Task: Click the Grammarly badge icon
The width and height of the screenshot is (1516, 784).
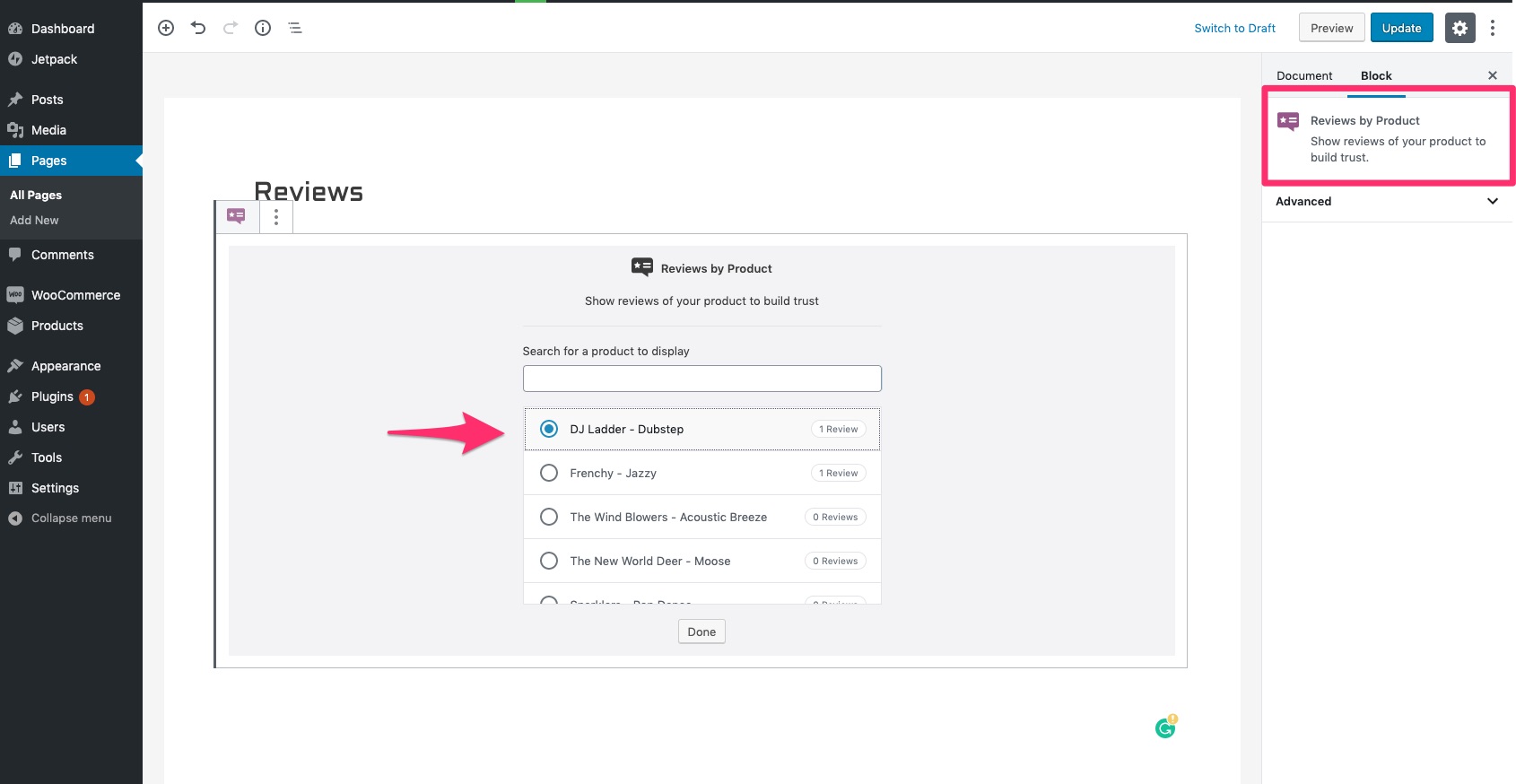Action: coord(1165,727)
